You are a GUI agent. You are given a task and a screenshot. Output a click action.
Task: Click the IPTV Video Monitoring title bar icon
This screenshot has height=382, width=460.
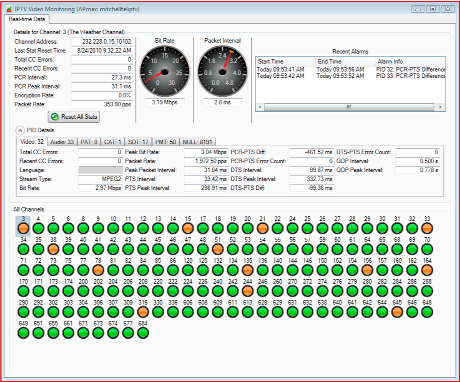tap(9, 9)
